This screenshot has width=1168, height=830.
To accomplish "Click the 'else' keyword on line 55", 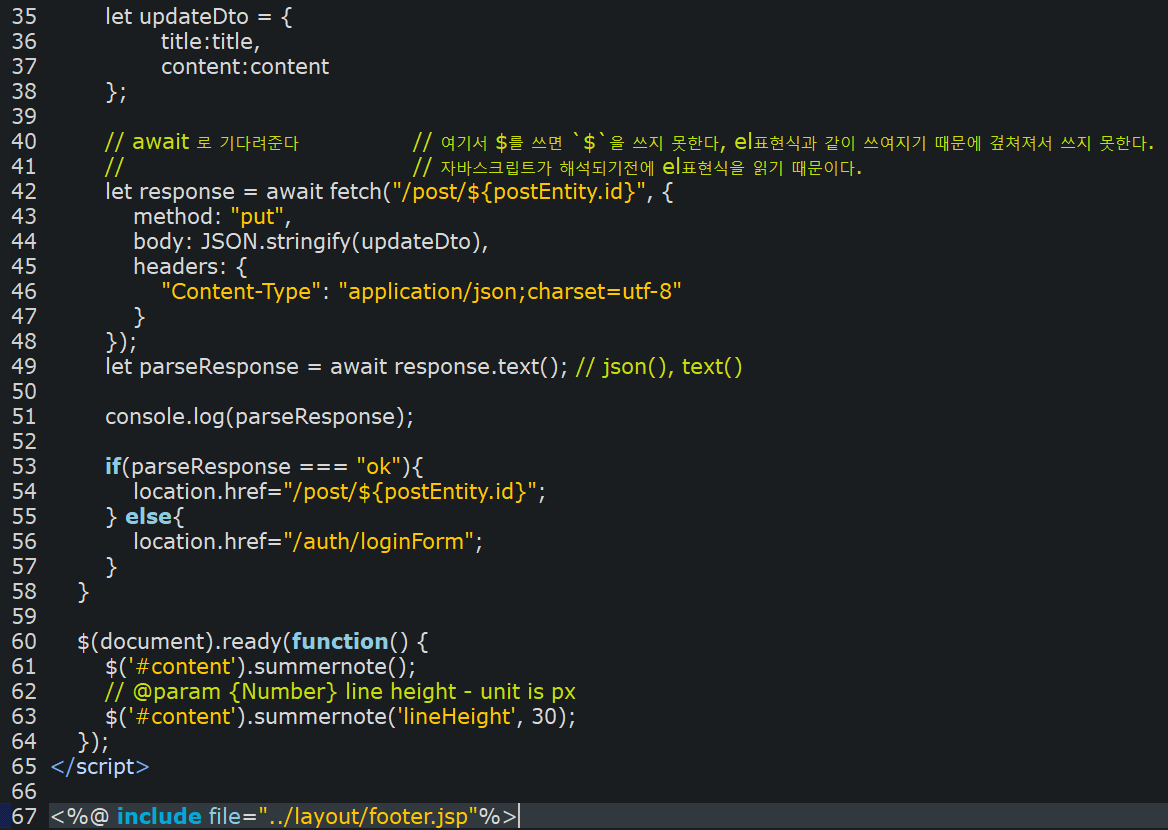I will 148,516.
